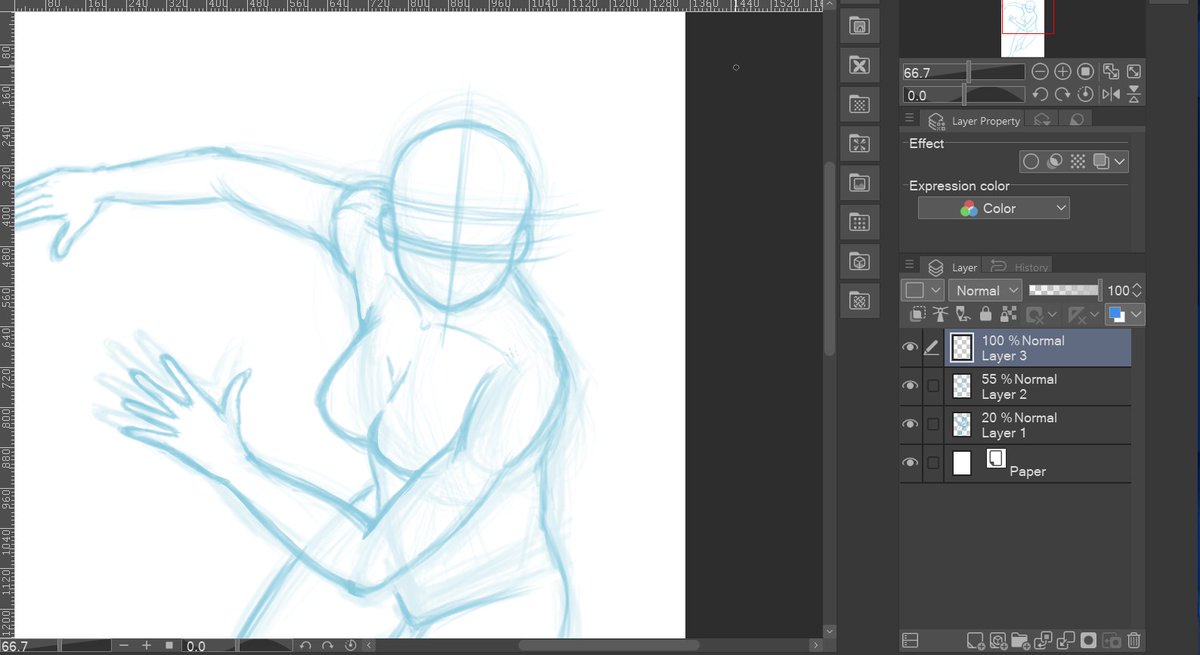
Task: Flip canvas horizontally in Navigator
Action: click(1111, 95)
